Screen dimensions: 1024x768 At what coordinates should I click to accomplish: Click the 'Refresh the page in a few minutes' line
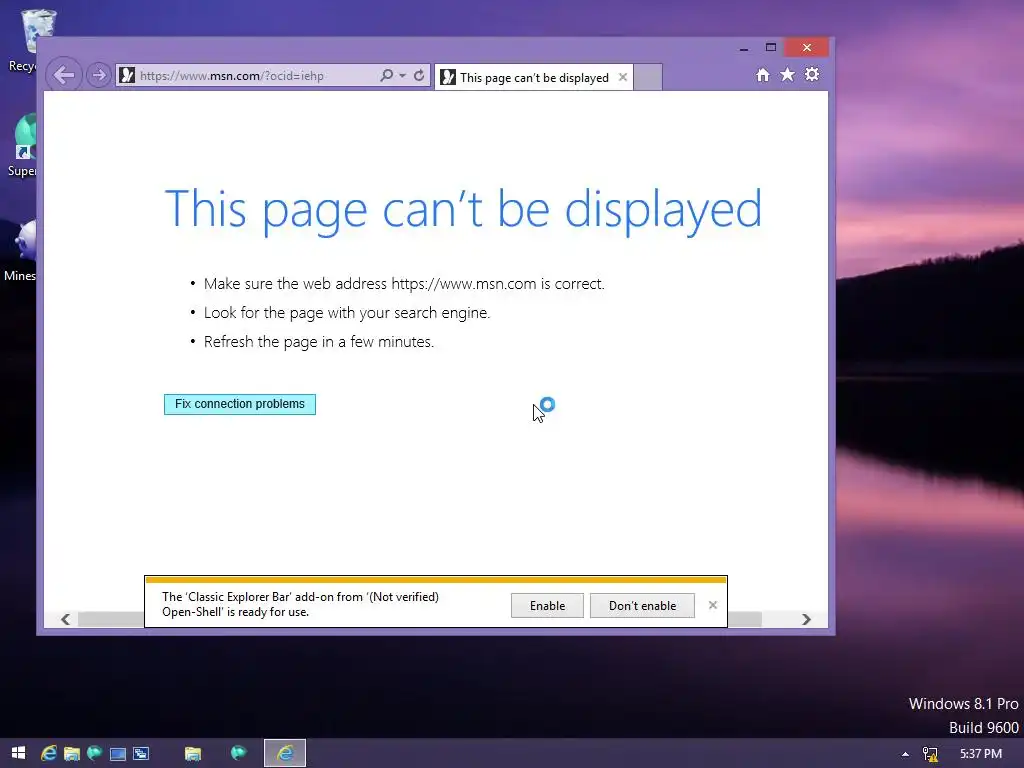[x=319, y=342]
